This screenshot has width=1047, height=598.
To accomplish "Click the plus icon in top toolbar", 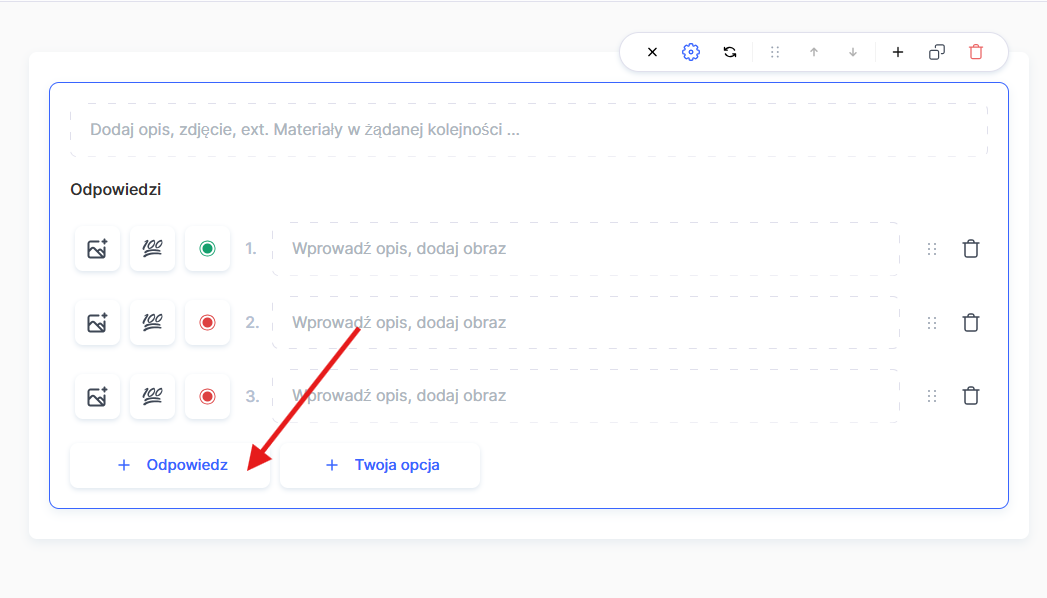I will pyautogui.click(x=898, y=52).
